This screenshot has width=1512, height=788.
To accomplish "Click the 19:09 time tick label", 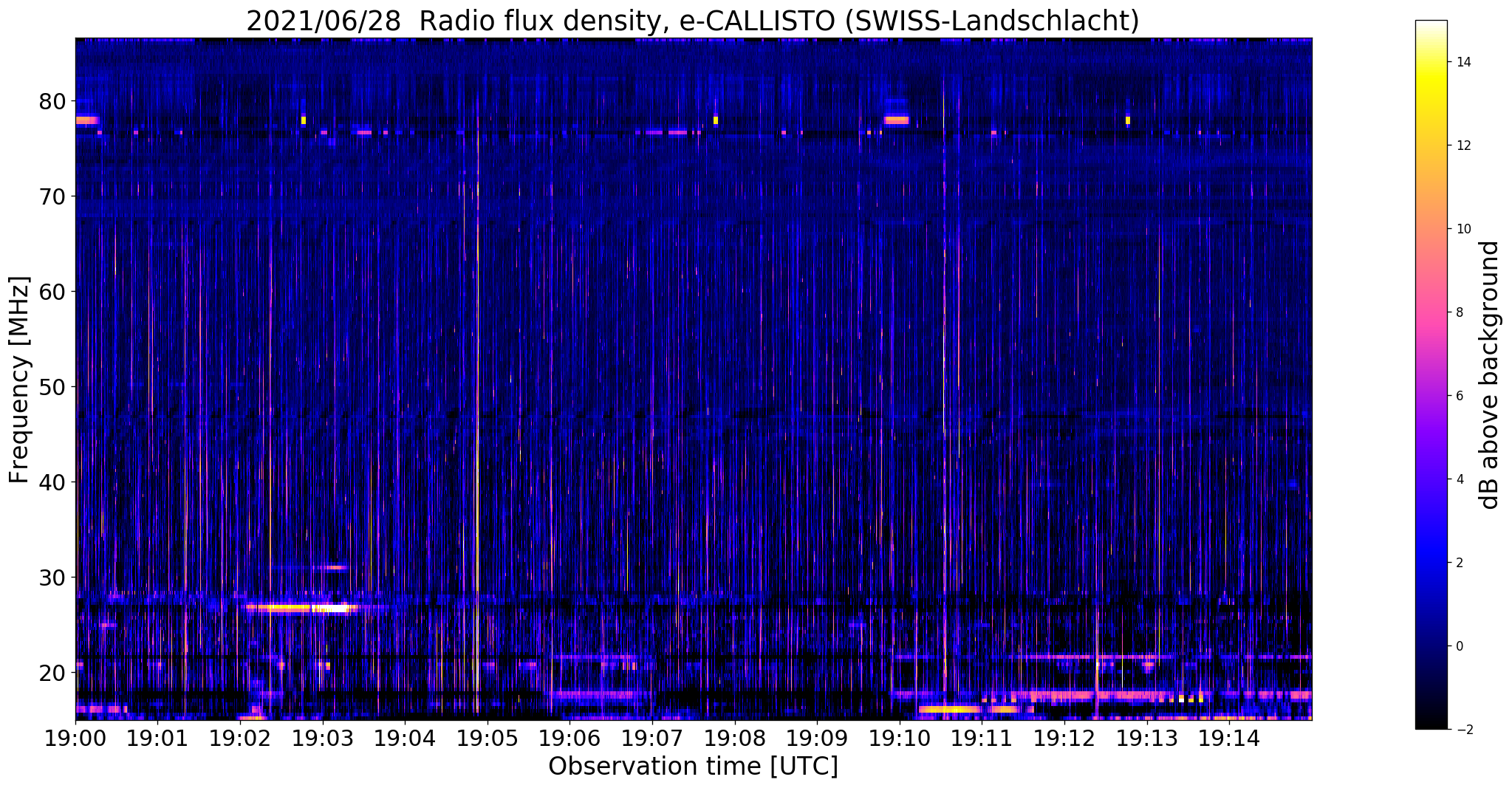I will 817,739.
